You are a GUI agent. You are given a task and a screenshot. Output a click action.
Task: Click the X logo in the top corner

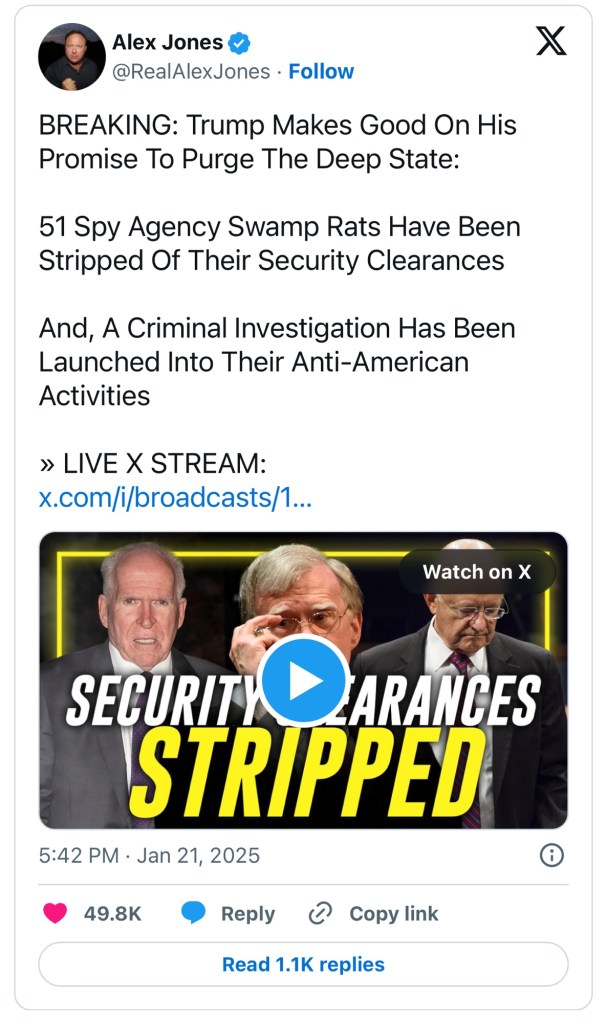pyautogui.click(x=550, y=41)
